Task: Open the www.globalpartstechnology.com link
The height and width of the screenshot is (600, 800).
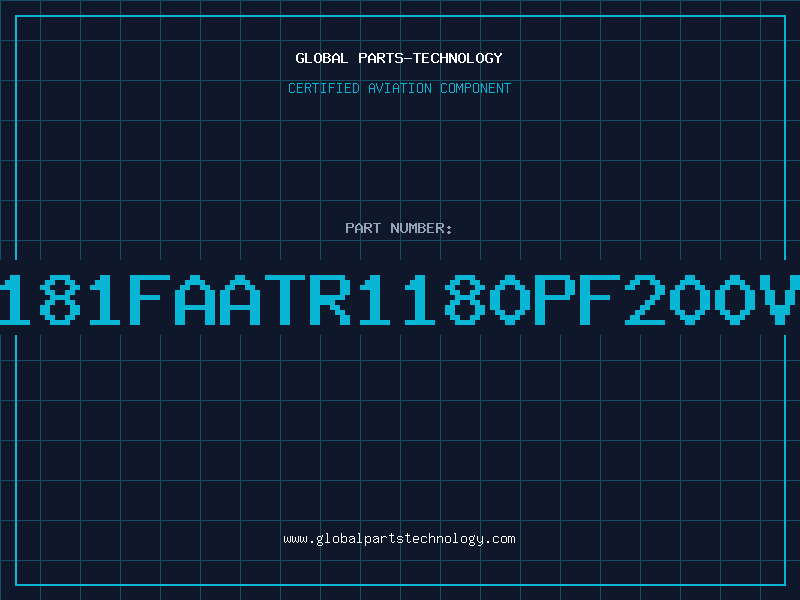Action: pyautogui.click(x=399, y=539)
